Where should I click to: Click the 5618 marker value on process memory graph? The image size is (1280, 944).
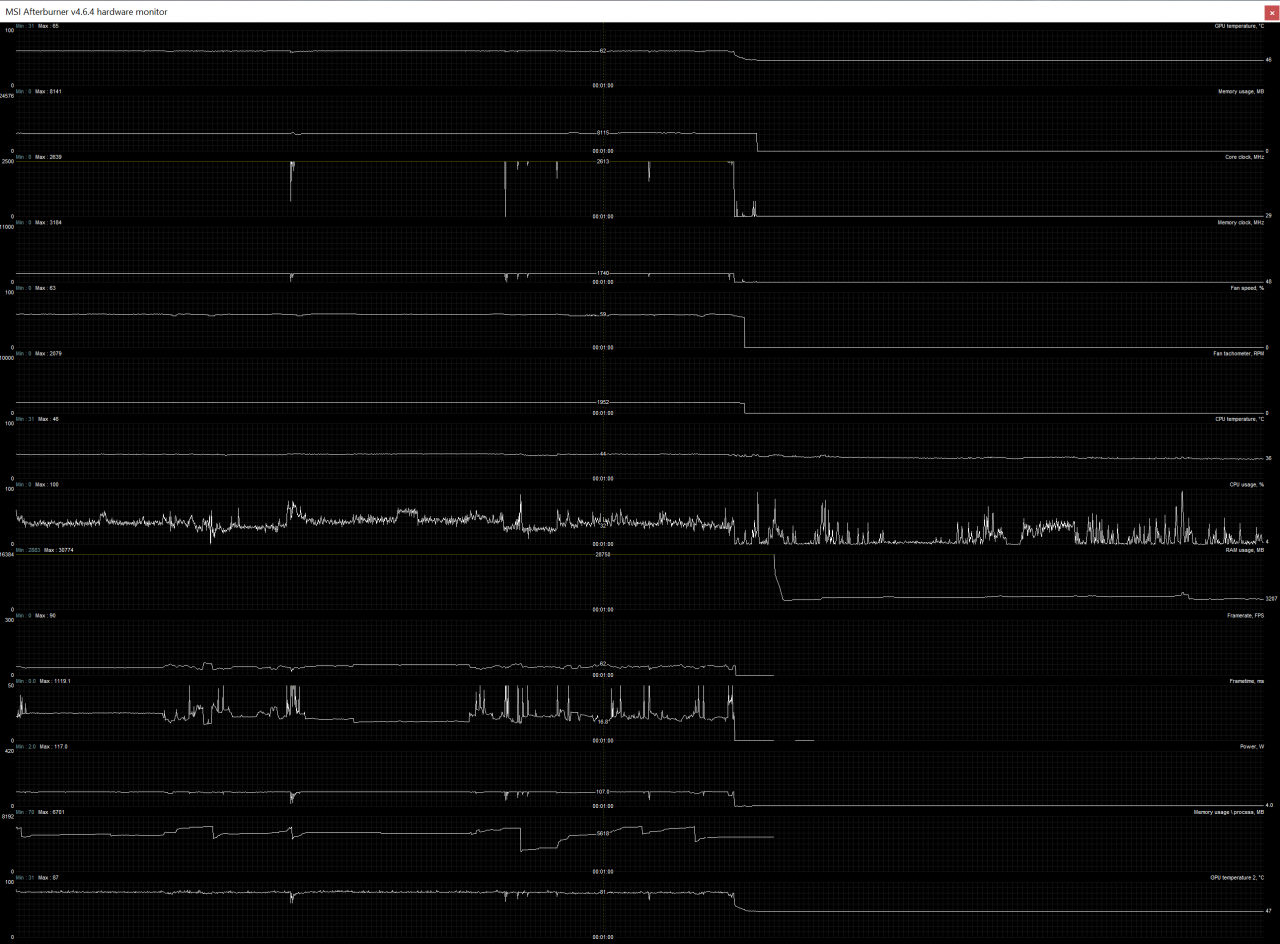(x=603, y=833)
